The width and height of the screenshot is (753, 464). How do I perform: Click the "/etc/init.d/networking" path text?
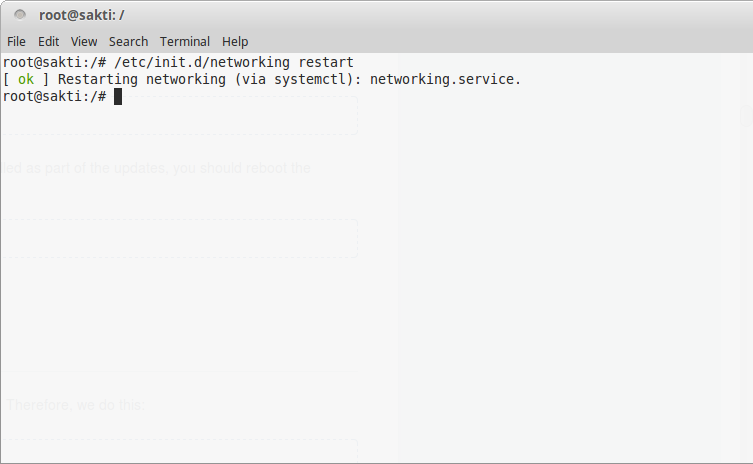tap(202, 62)
